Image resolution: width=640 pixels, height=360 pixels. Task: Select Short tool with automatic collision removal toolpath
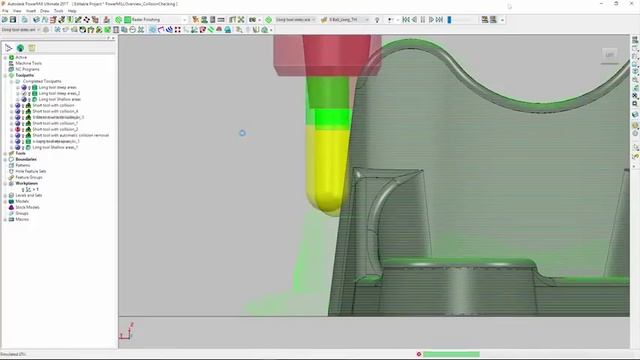[71, 136]
